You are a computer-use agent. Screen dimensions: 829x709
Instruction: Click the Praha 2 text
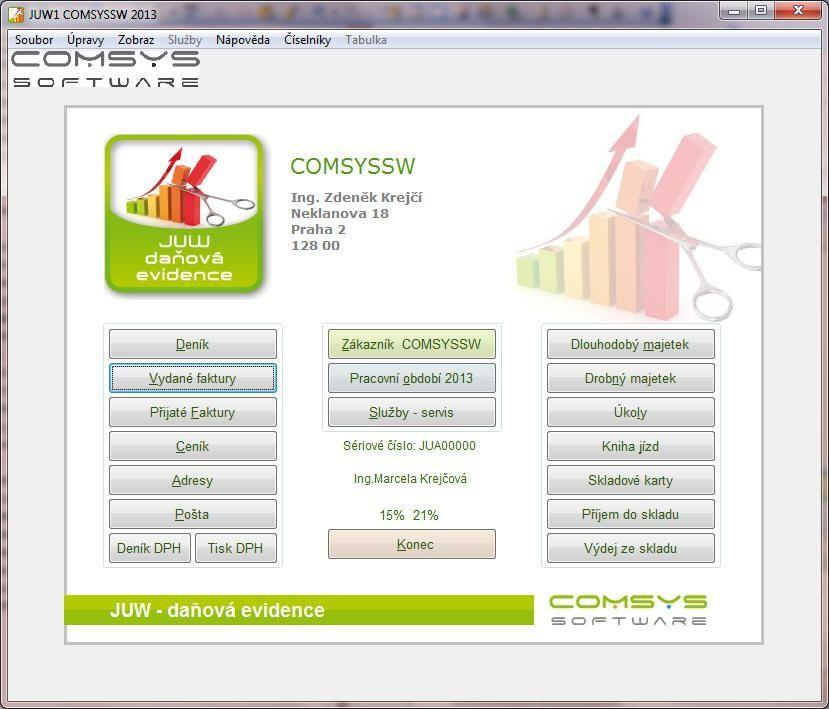coord(318,229)
